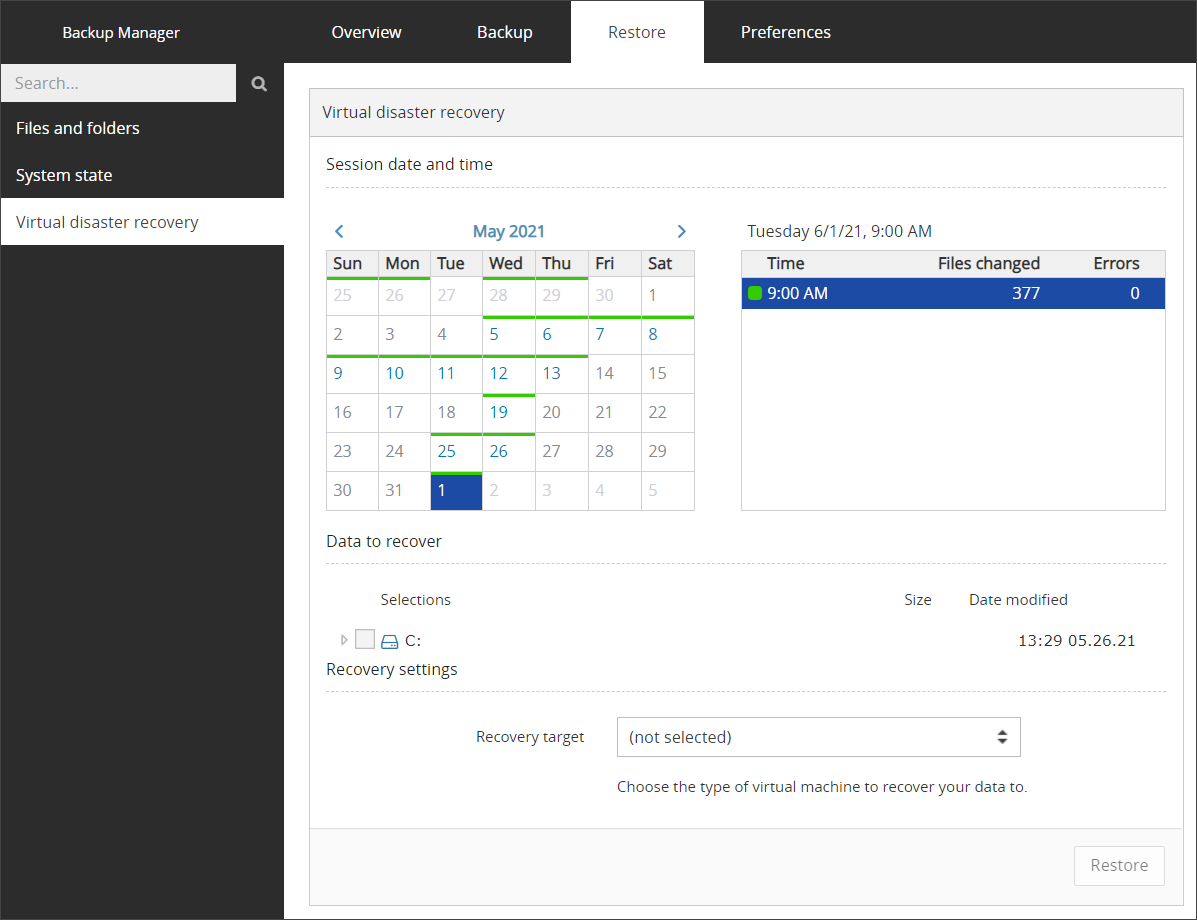Viewport: 1197px width, 920px height.
Task: Open the Recovery target dropdown
Action: click(x=818, y=737)
